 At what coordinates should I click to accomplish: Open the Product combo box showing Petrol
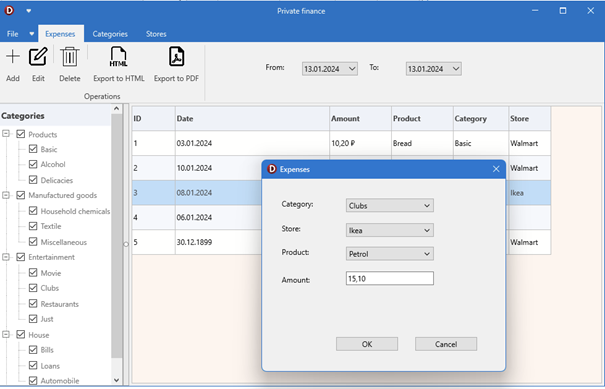(x=390, y=254)
